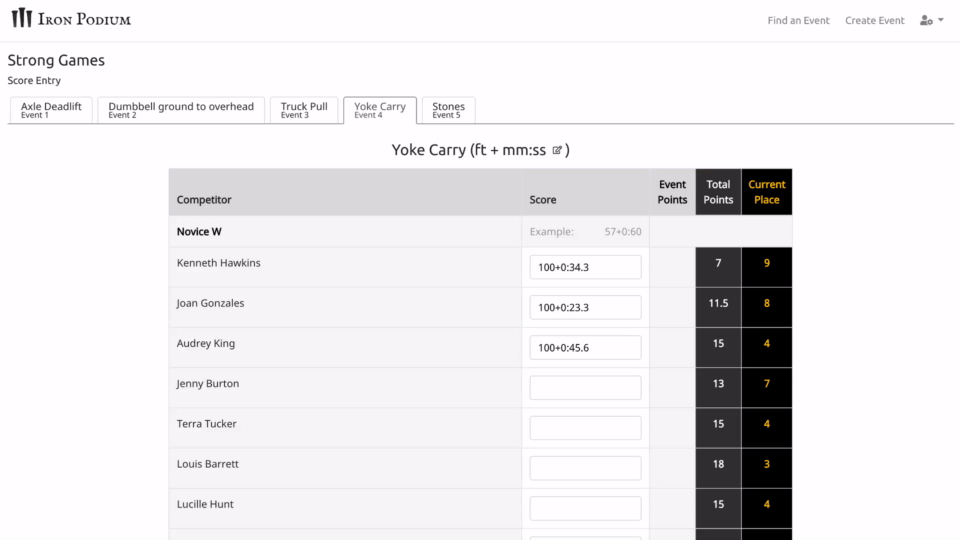Click Kenneth Hawkins total points 7

pos(718,263)
